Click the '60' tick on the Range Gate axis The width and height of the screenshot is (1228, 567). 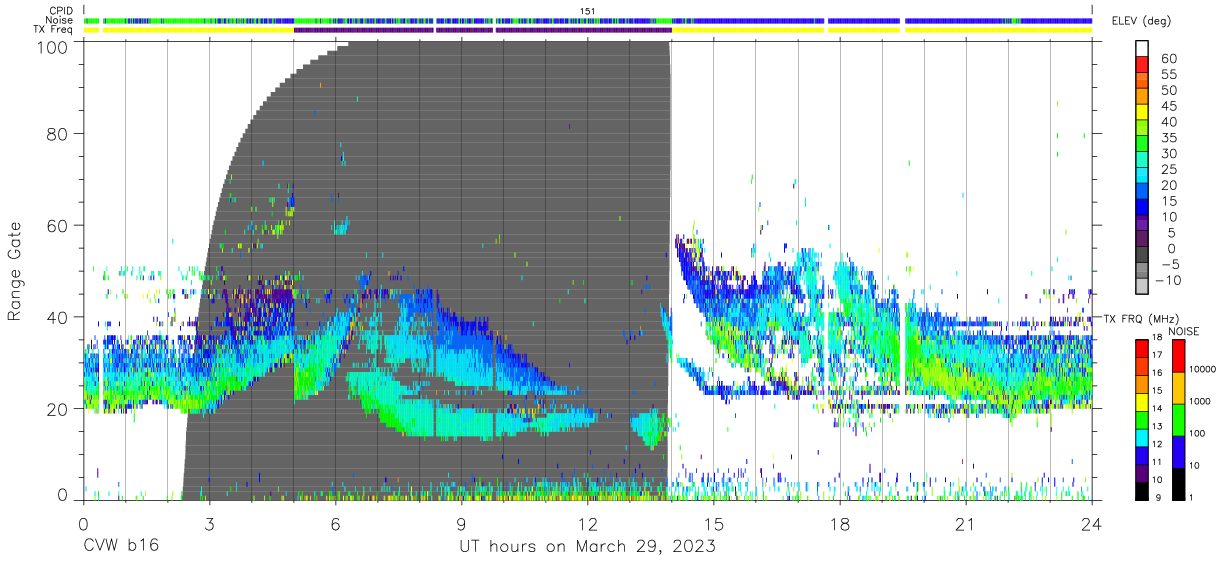tap(59, 226)
